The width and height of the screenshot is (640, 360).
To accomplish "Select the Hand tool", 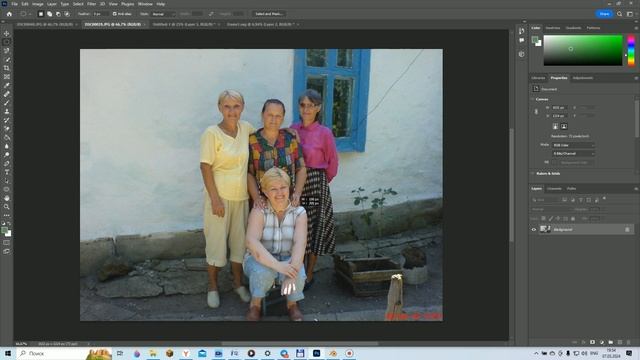I will click(7, 198).
